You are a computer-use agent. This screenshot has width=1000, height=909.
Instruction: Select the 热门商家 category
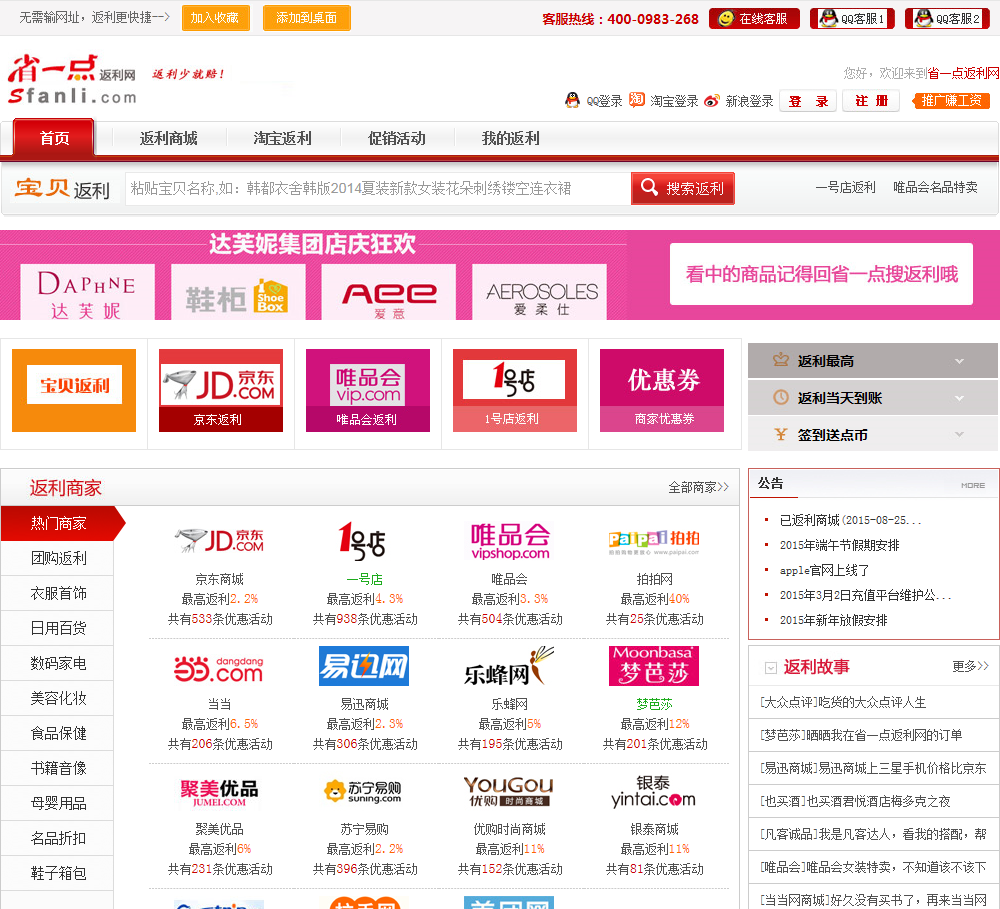58,524
